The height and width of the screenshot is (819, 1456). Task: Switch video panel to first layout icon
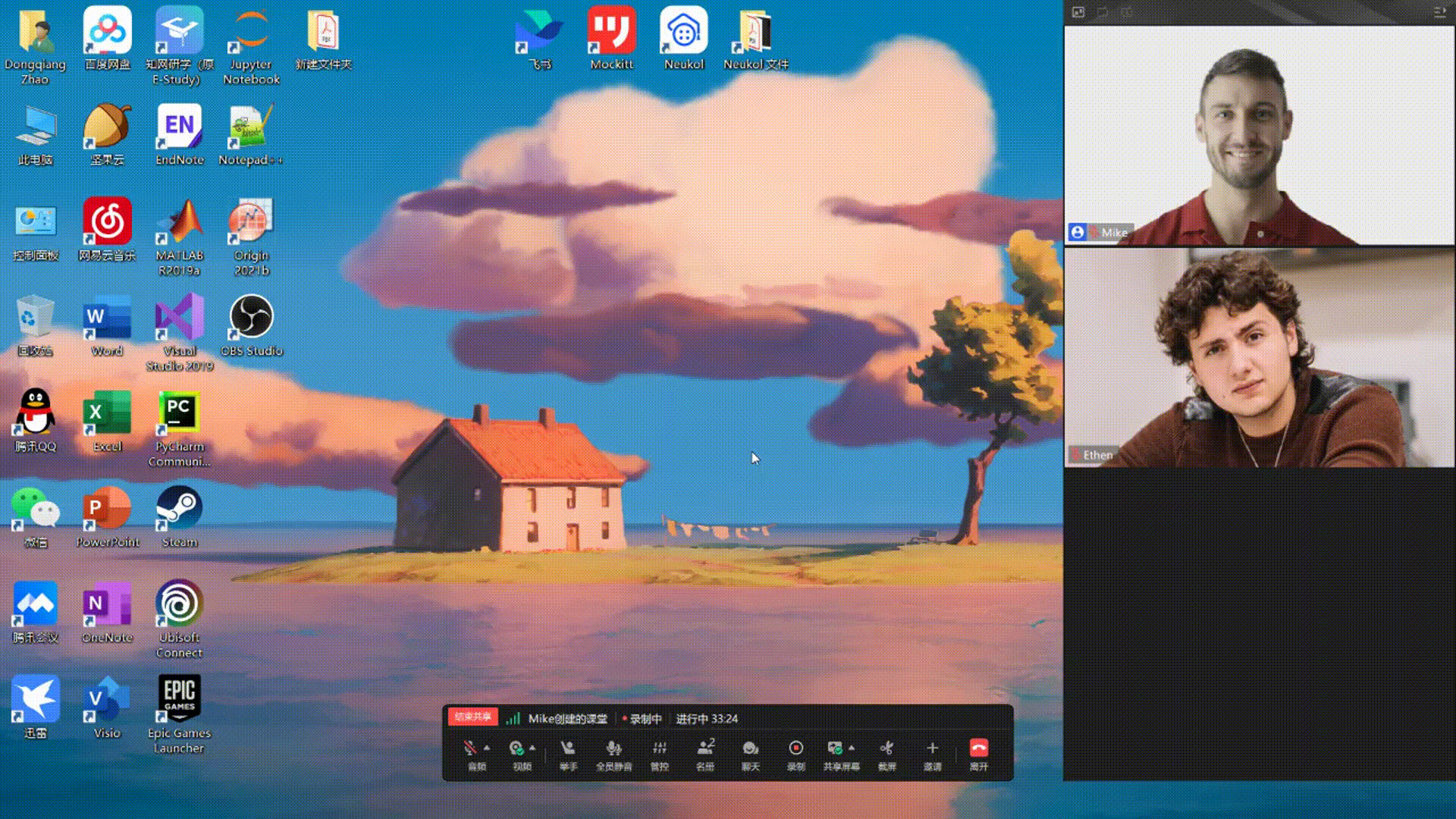[1078, 12]
